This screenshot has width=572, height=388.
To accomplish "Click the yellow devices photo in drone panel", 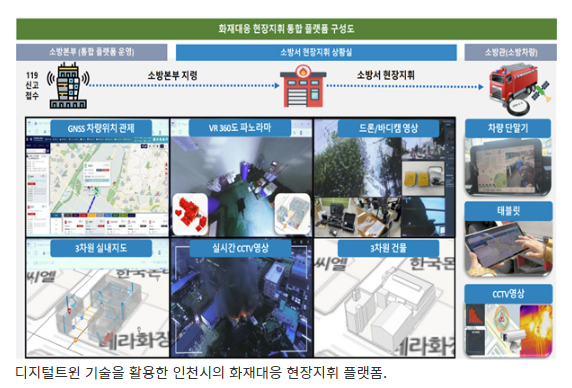I will (423, 179).
